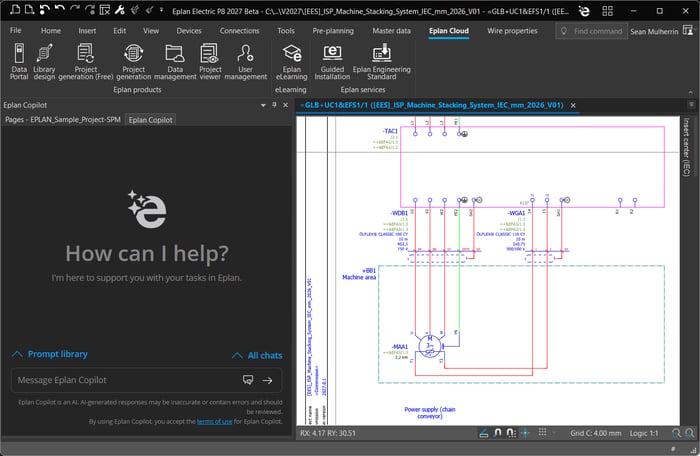The height and width of the screenshot is (456, 700).
Task: Open the Insert center (IEC) side panel
Action: [687, 146]
